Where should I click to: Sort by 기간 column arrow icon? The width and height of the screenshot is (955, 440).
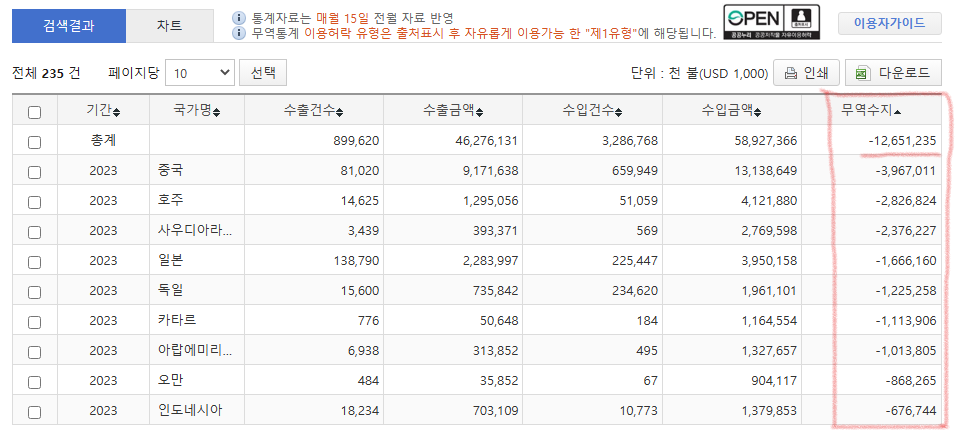tap(116, 111)
